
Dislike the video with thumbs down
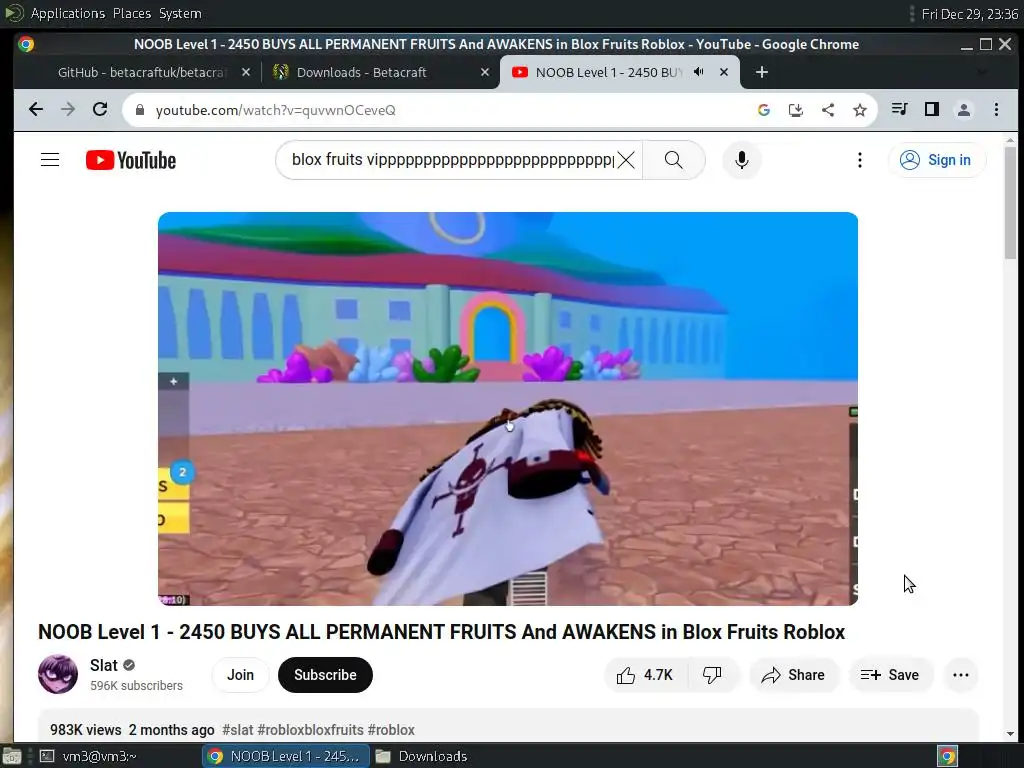[712, 675]
